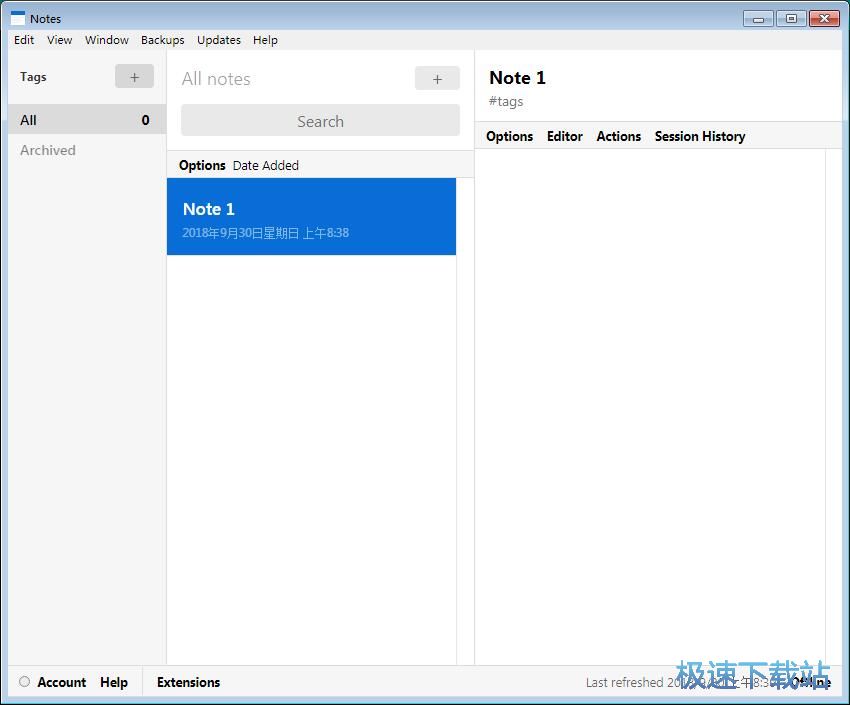Screen dimensions: 850x705
Task: Open the Window menu
Action: [107, 40]
